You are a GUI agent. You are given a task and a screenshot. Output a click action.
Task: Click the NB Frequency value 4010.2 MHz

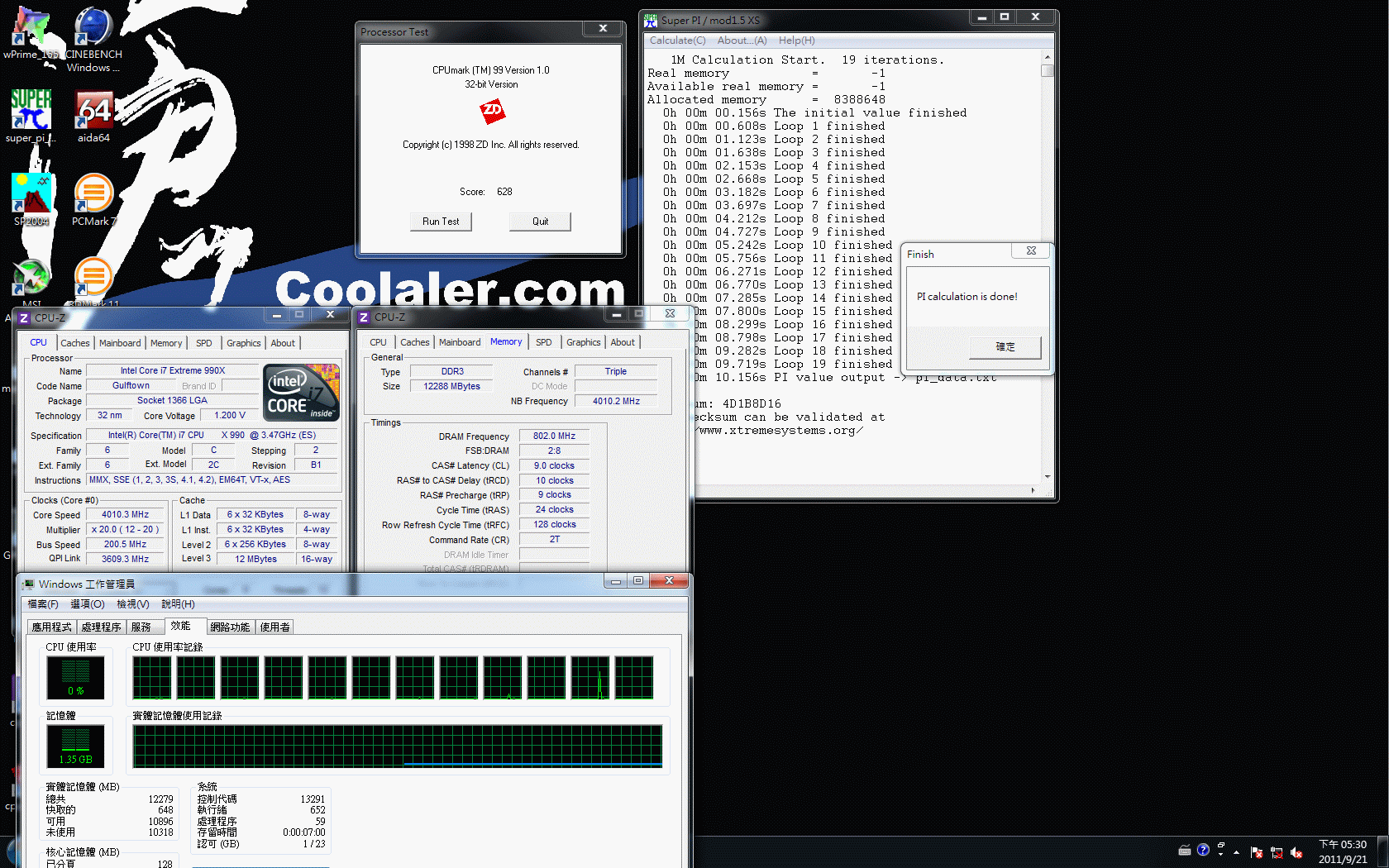pos(616,401)
